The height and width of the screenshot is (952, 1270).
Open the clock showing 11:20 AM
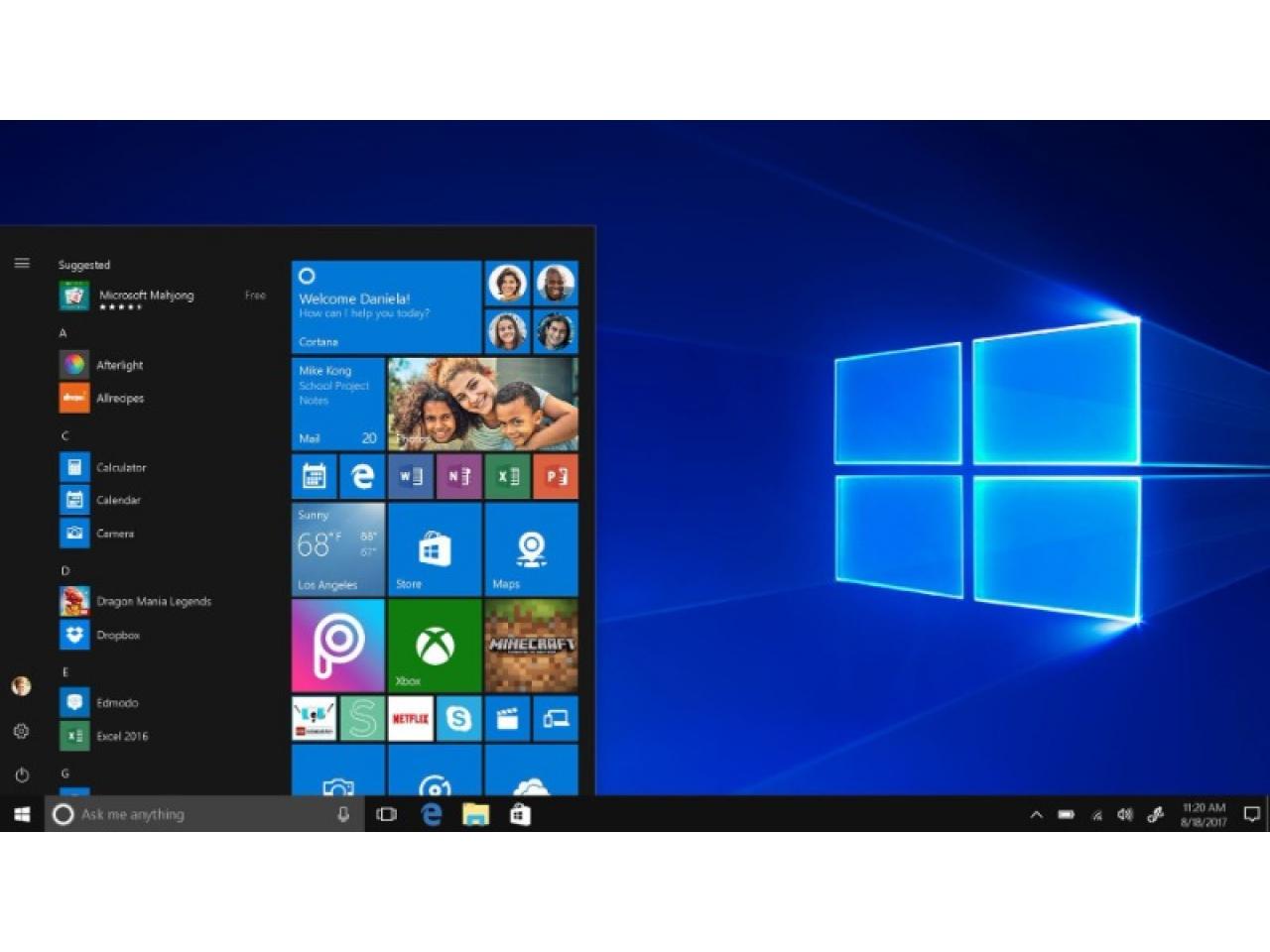point(1204,814)
